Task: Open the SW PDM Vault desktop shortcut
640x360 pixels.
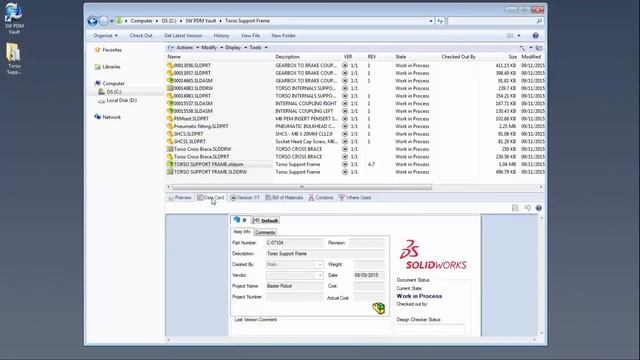Action: click(x=14, y=18)
